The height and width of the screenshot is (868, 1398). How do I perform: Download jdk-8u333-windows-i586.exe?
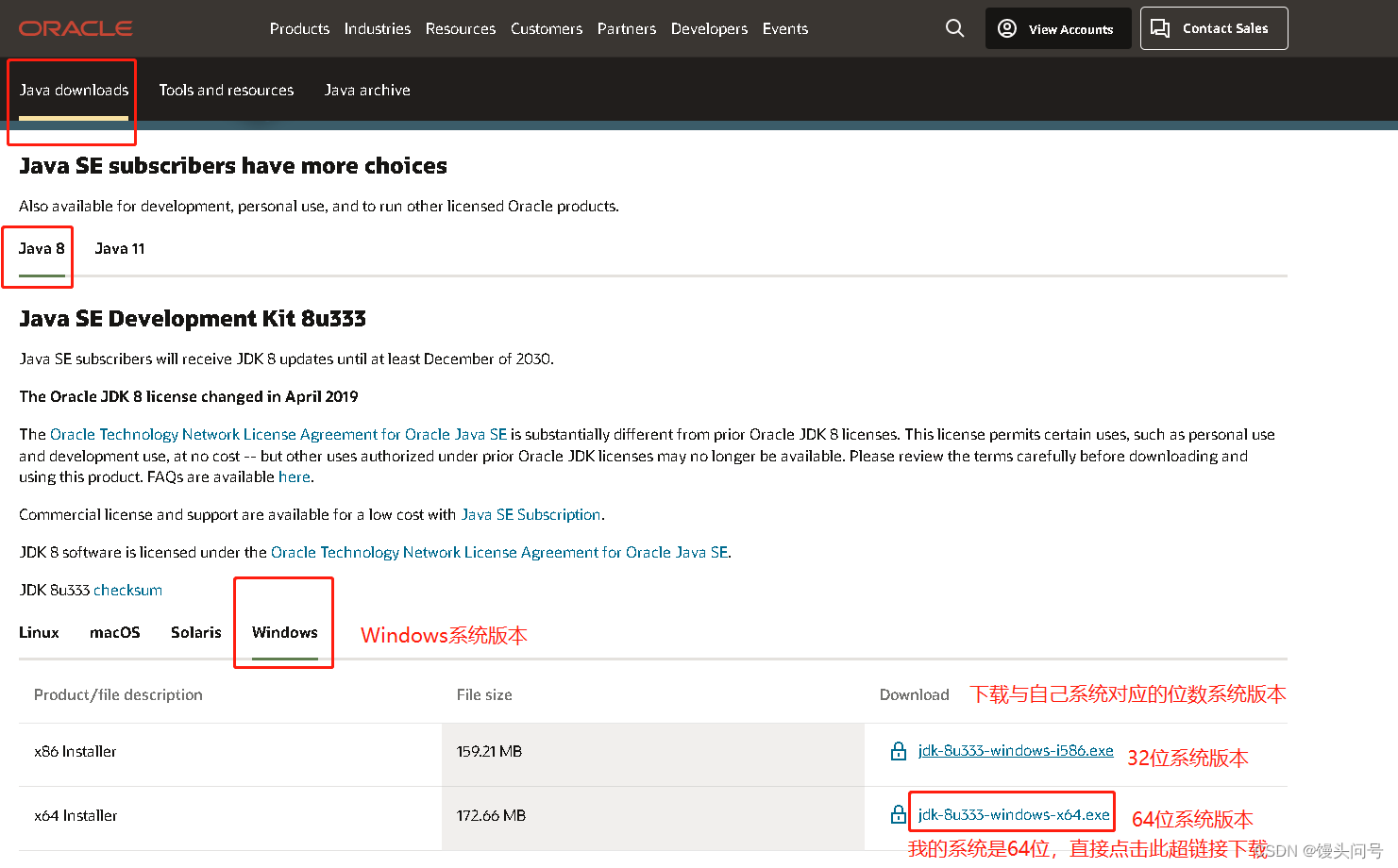tap(1016, 751)
